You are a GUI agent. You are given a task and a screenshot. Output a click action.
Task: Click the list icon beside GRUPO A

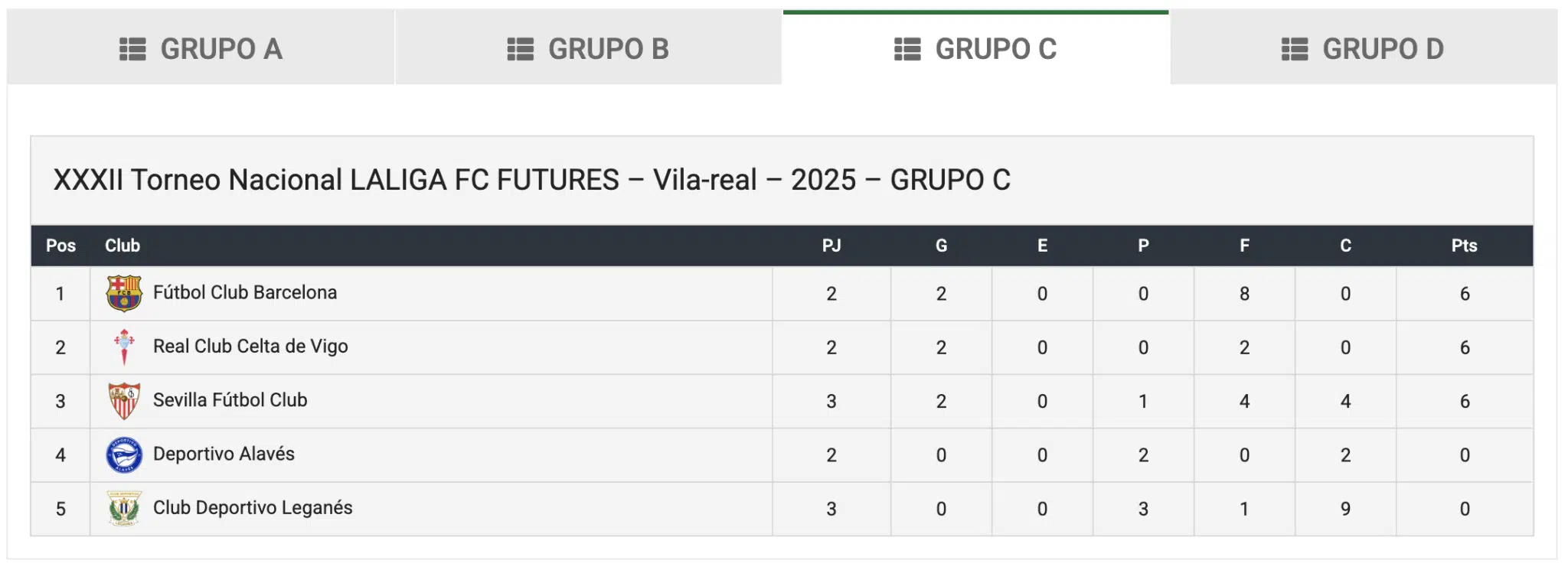click(x=132, y=49)
